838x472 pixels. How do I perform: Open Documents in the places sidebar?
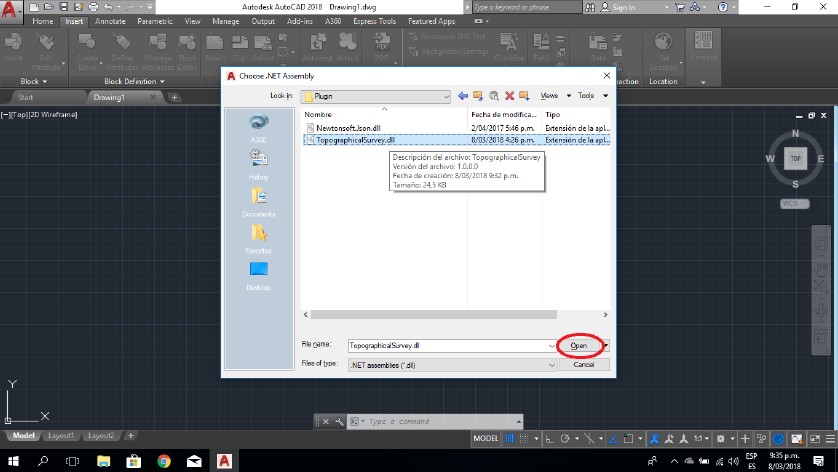[x=259, y=202]
